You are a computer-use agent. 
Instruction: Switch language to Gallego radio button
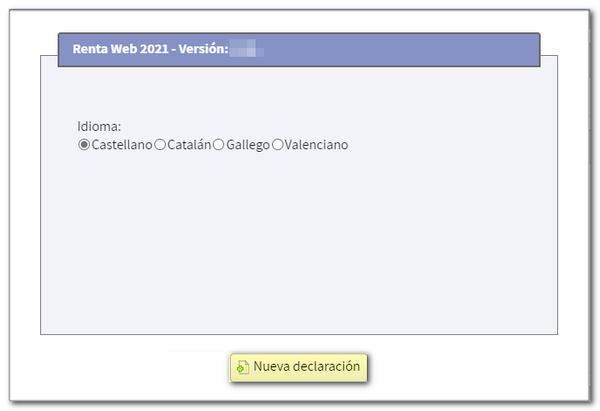(219, 145)
